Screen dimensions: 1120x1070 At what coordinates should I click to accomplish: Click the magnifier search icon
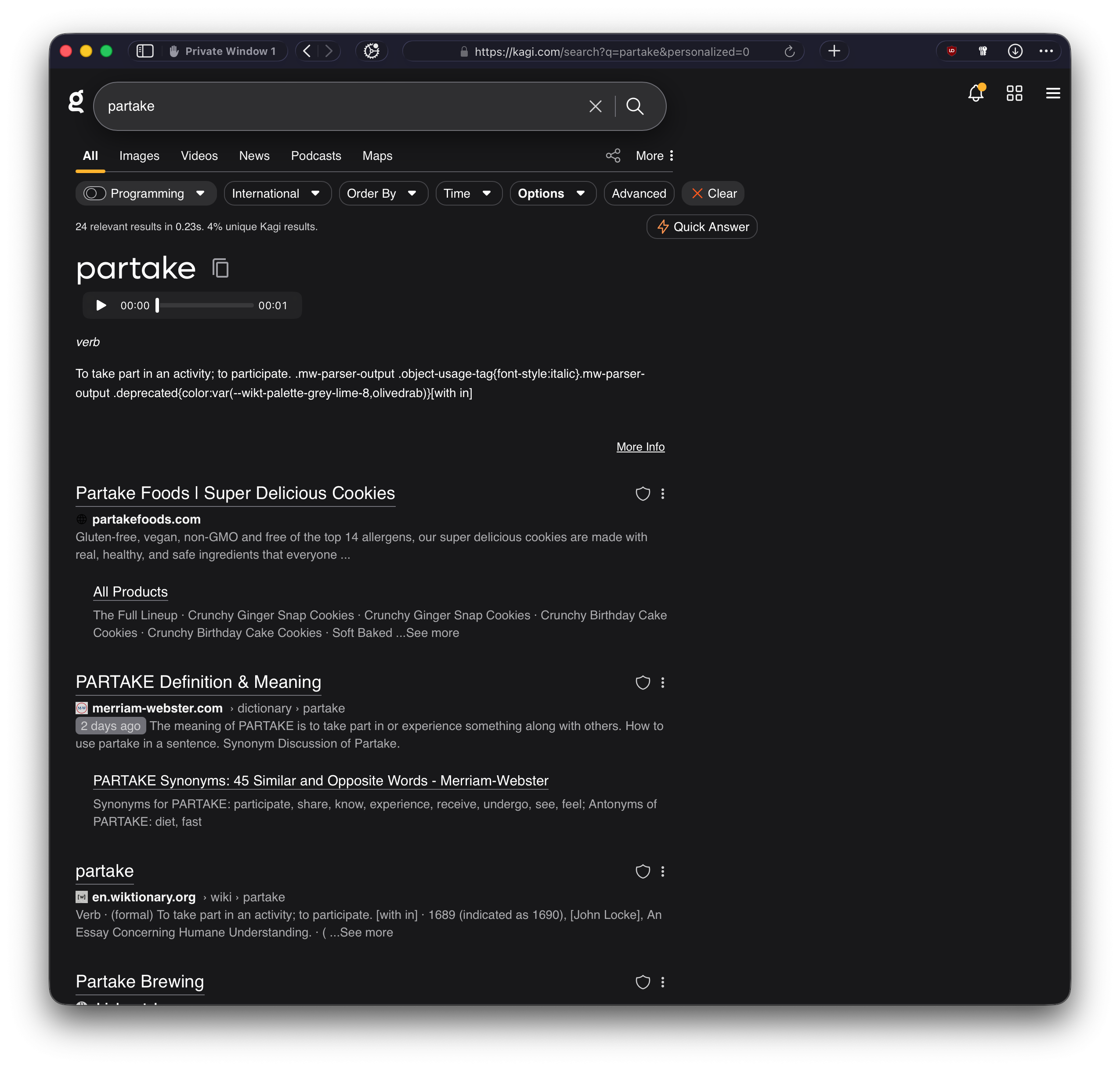pyautogui.click(x=634, y=106)
